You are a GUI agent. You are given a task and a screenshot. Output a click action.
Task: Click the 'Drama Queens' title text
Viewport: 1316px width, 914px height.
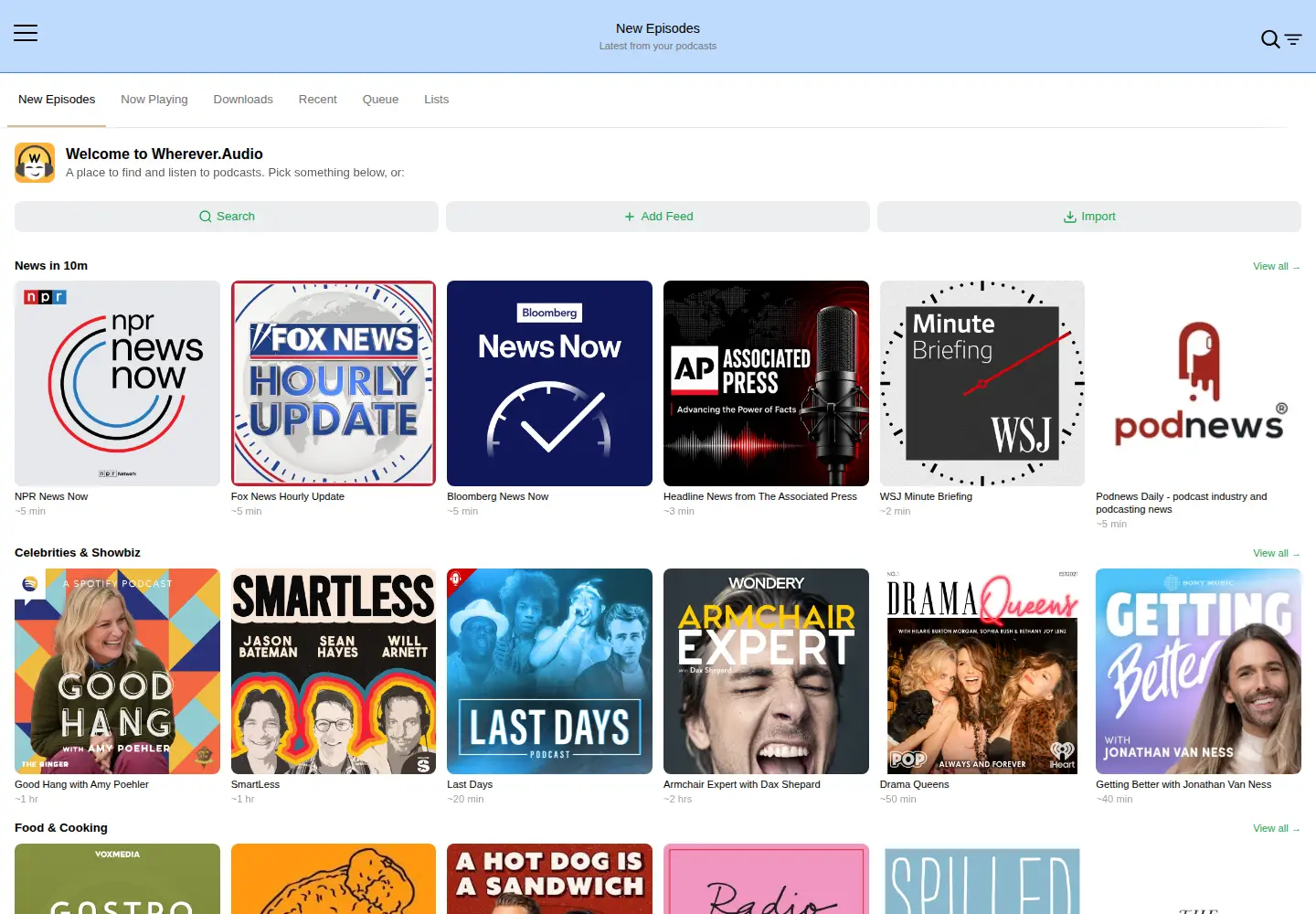tap(915, 784)
